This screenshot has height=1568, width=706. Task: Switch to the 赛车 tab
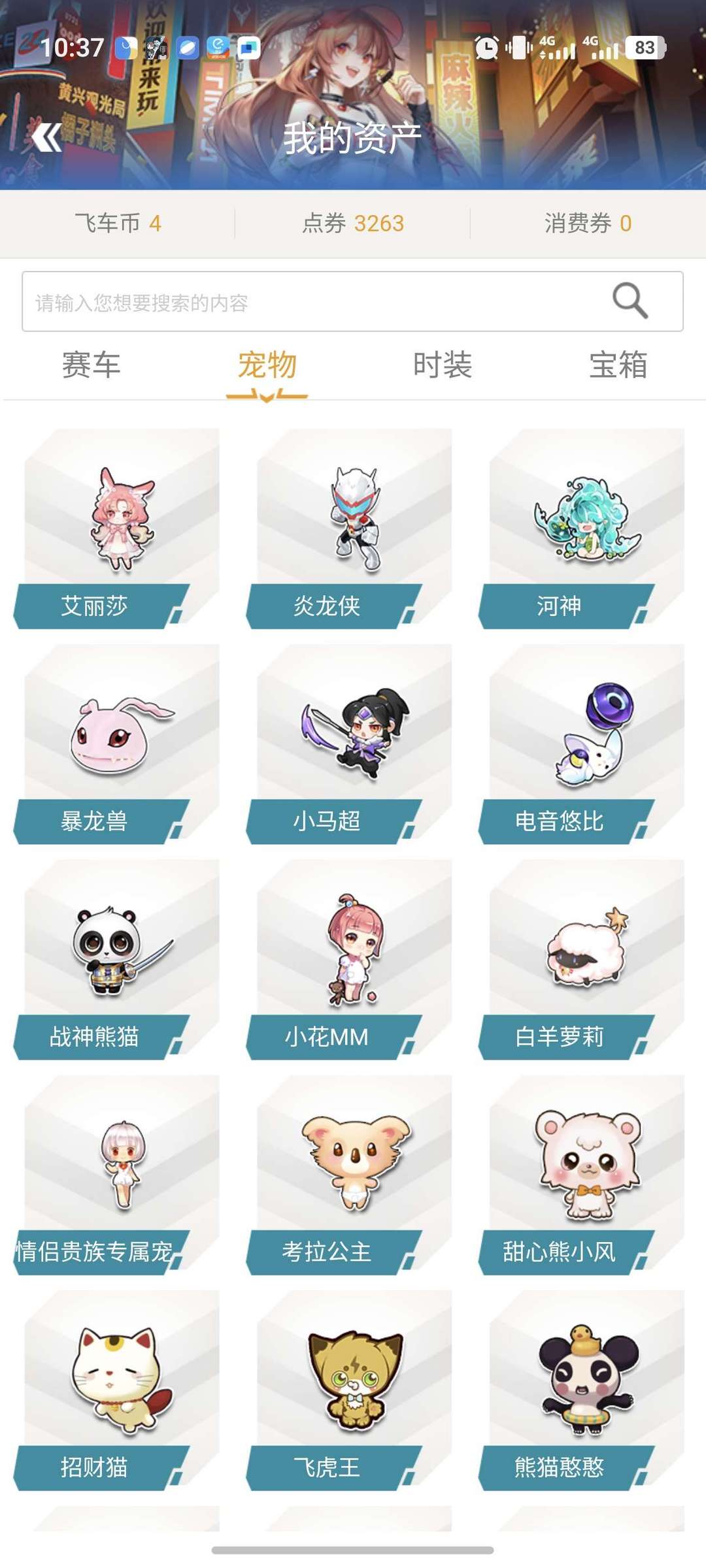(x=91, y=365)
